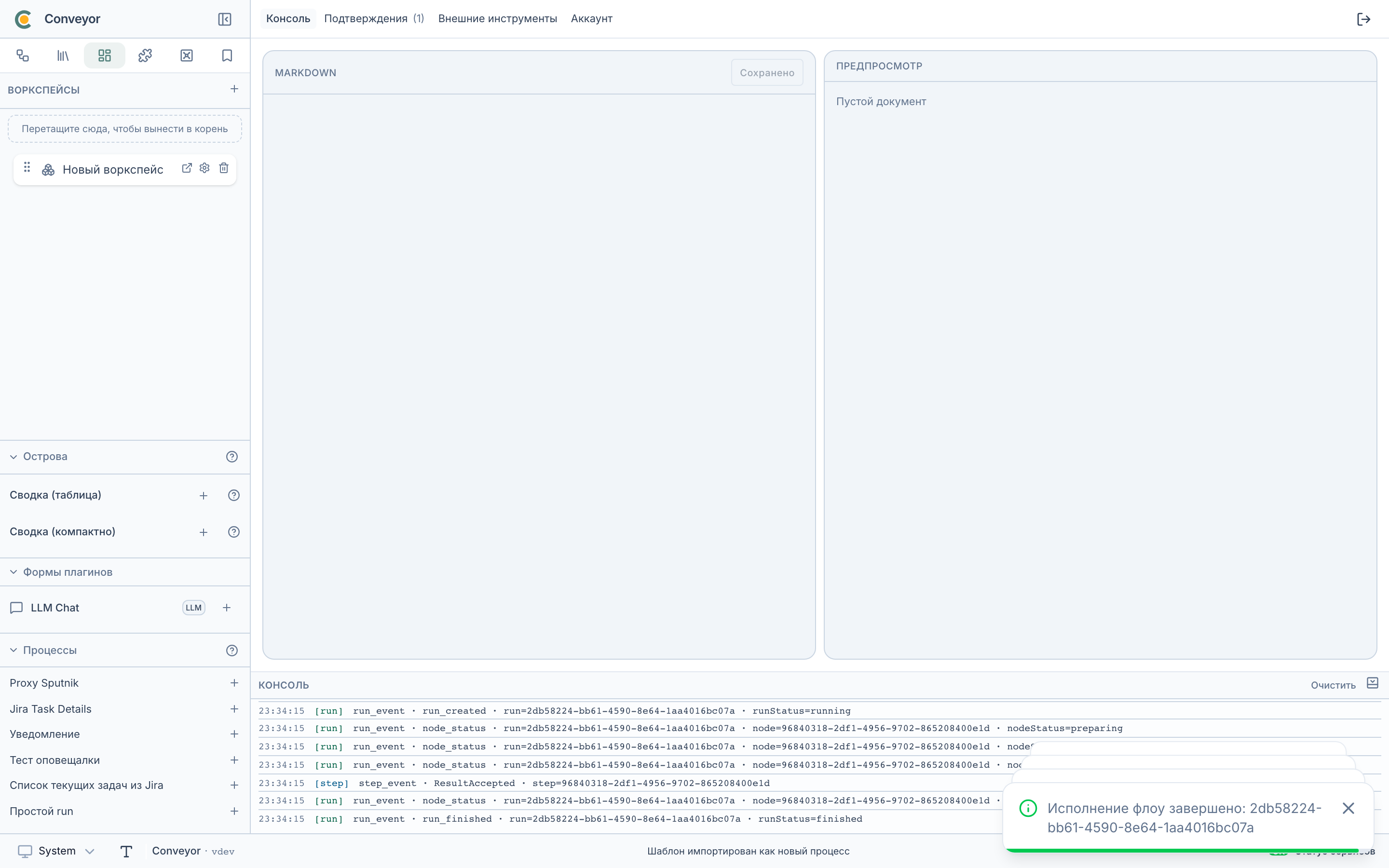The width and height of the screenshot is (1389, 868).
Task: Add Простой run process
Action: pyautogui.click(x=234, y=811)
